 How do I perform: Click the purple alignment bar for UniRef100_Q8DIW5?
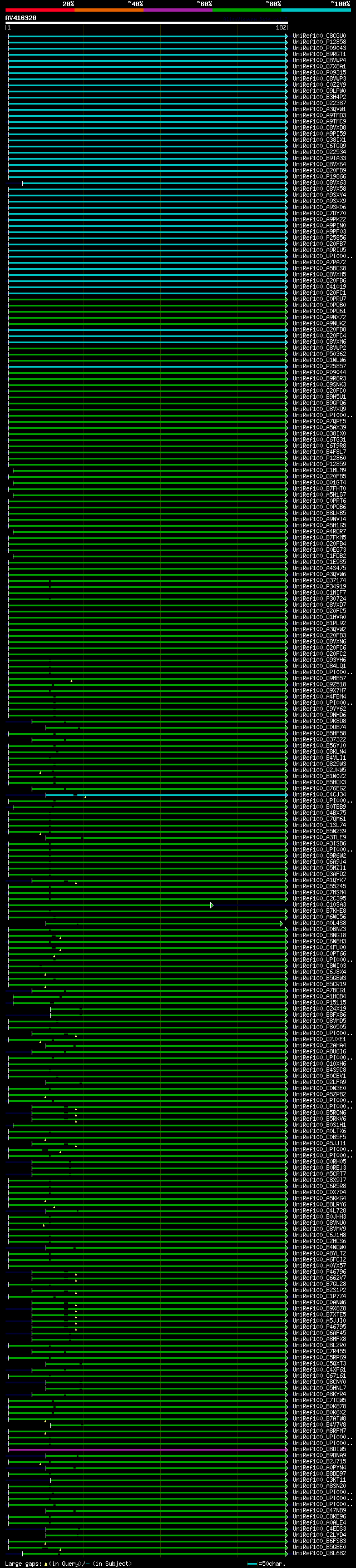(x=148, y=1450)
